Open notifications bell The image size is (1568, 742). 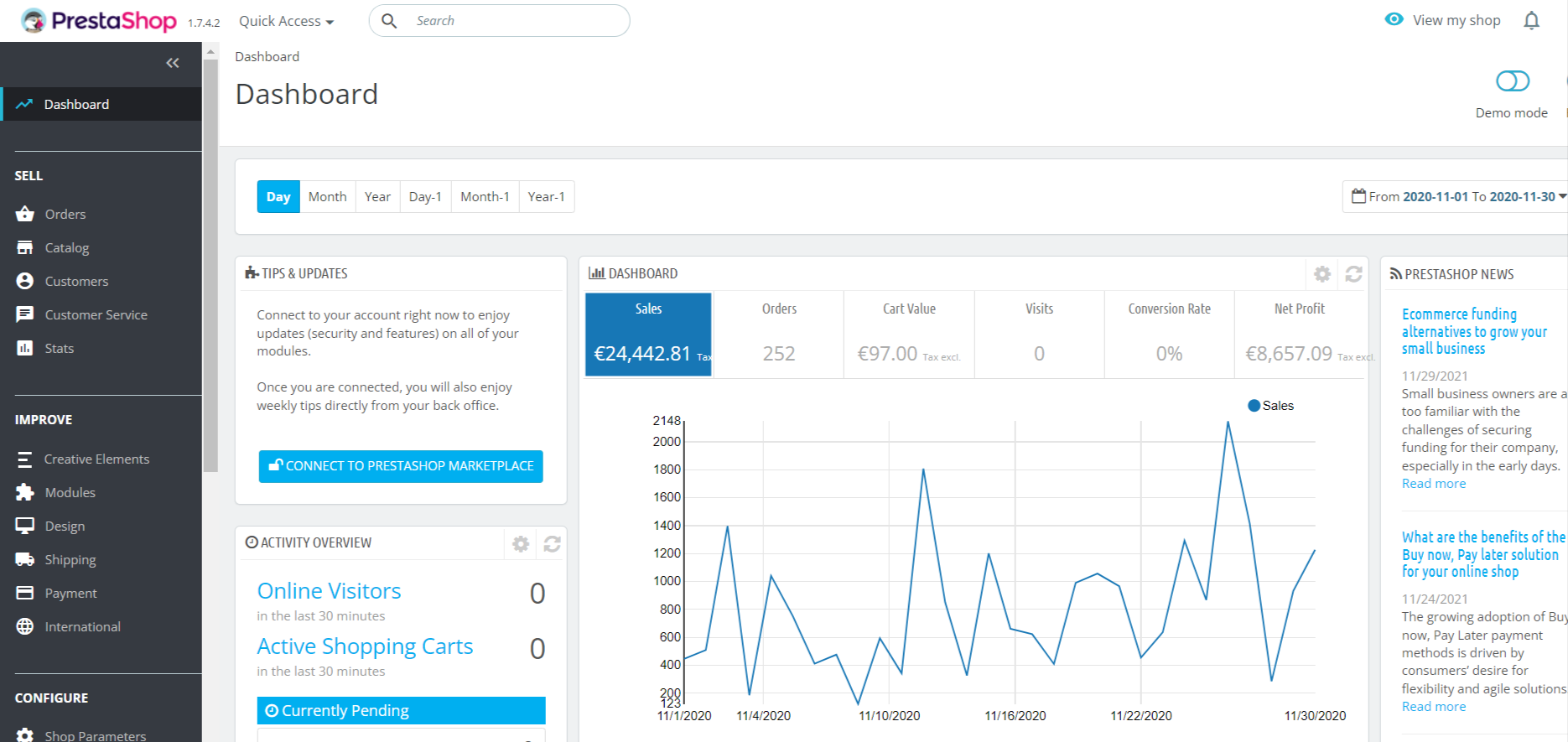click(x=1531, y=20)
